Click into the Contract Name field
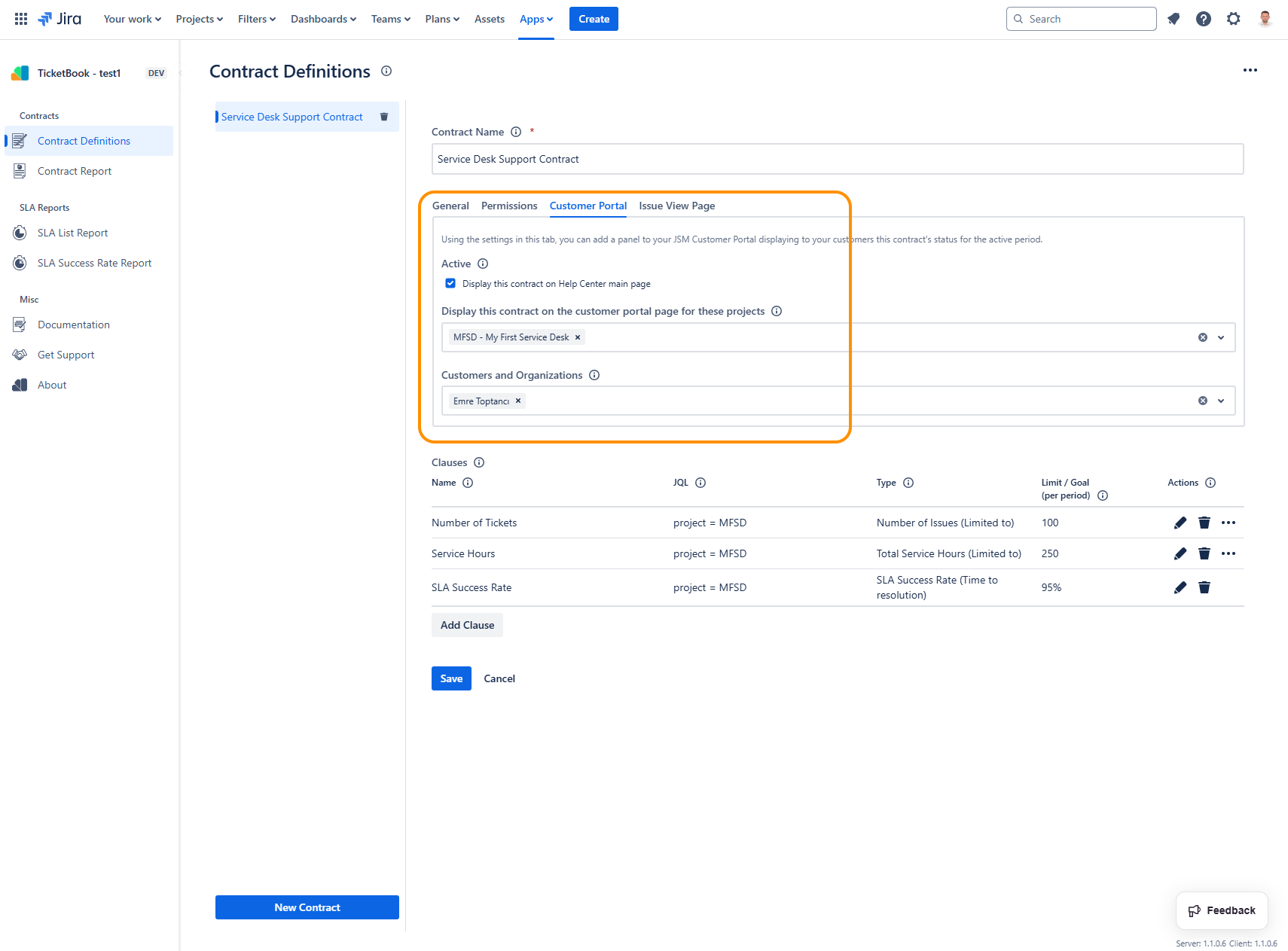 (837, 159)
